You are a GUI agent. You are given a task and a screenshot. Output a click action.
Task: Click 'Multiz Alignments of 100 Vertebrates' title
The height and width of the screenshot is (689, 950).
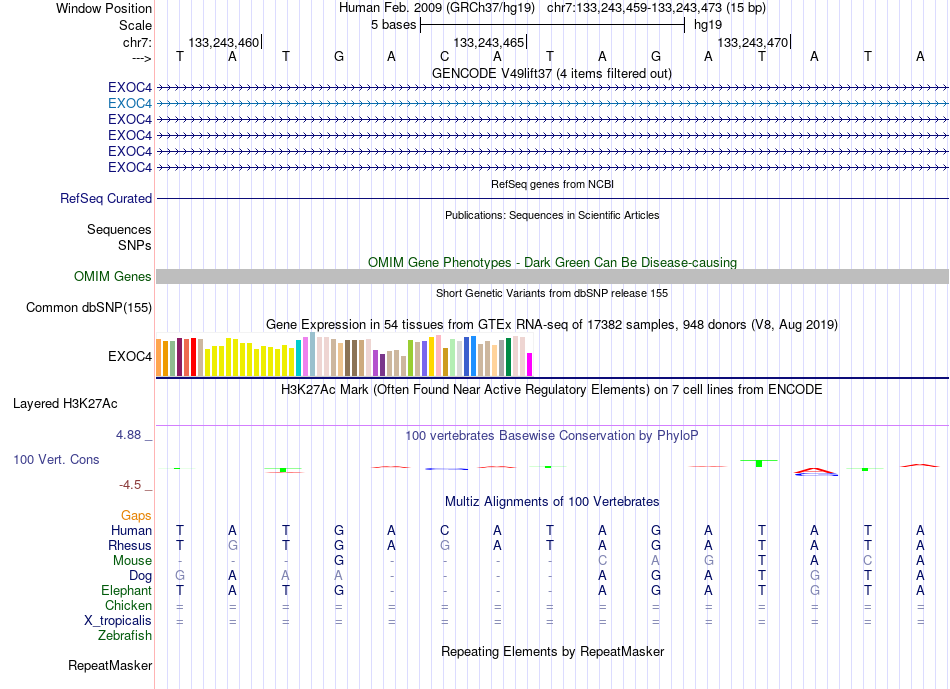point(552,502)
